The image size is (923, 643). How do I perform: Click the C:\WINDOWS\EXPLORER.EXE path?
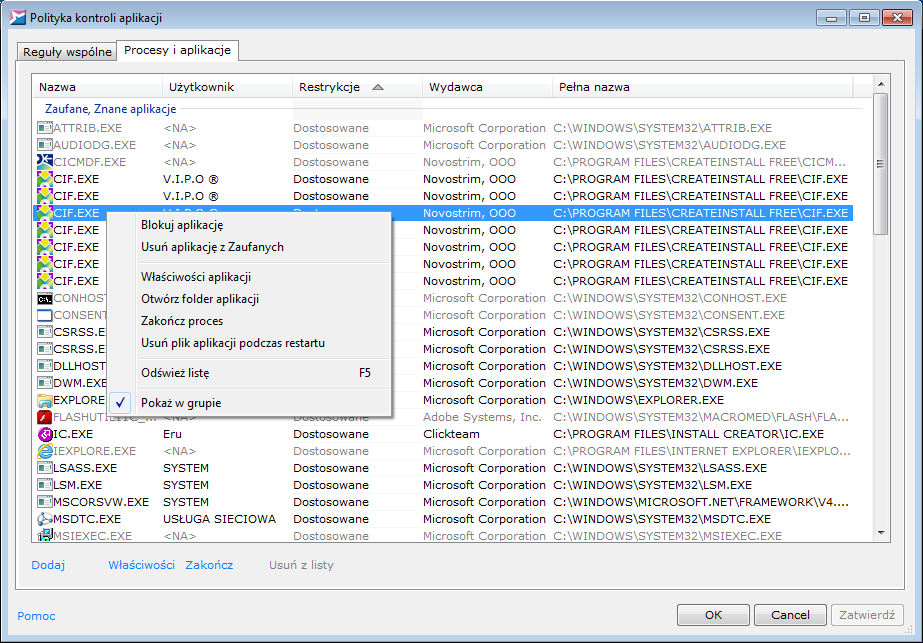point(639,400)
